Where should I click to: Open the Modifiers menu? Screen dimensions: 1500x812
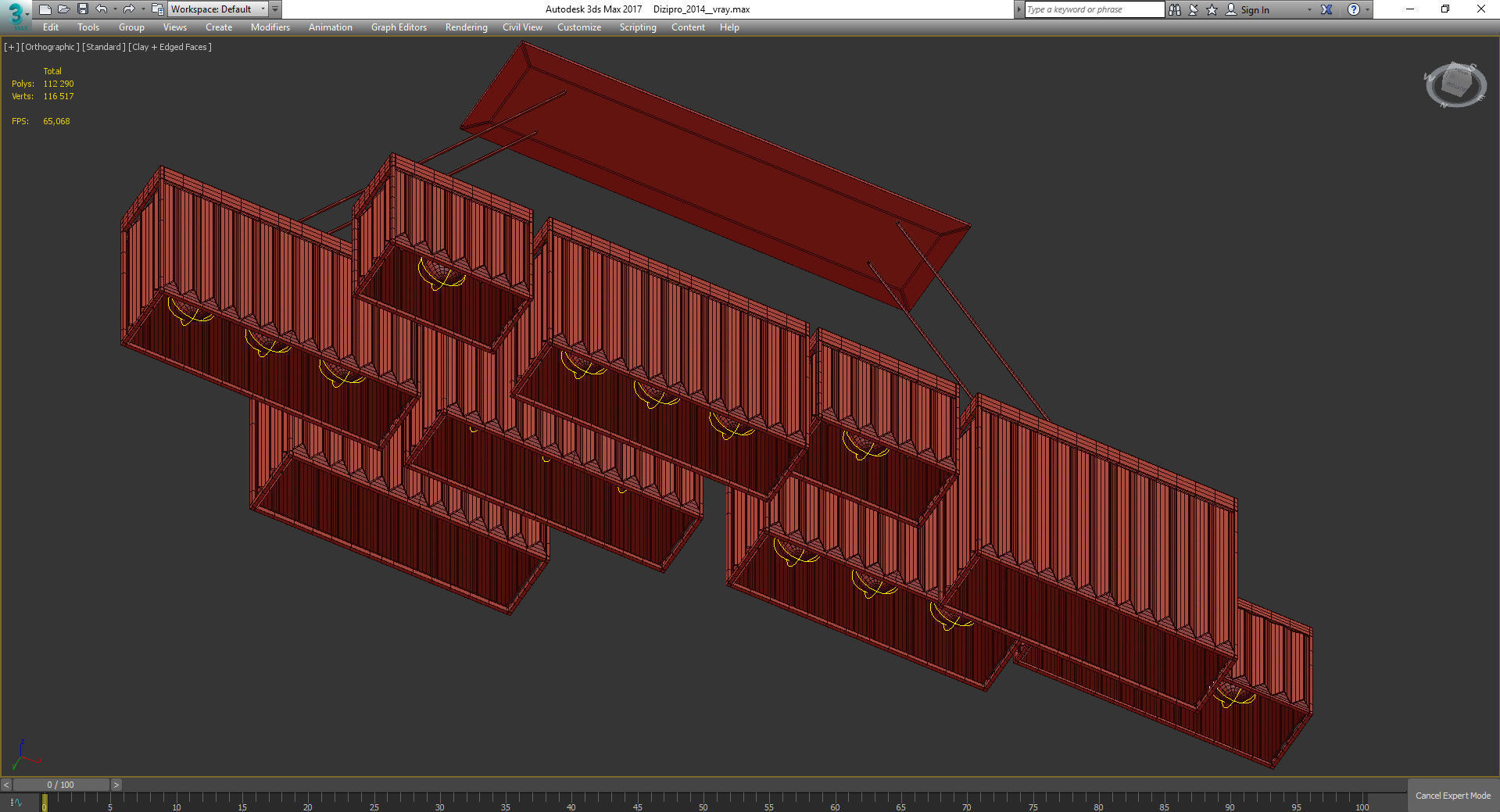click(x=270, y=27)
